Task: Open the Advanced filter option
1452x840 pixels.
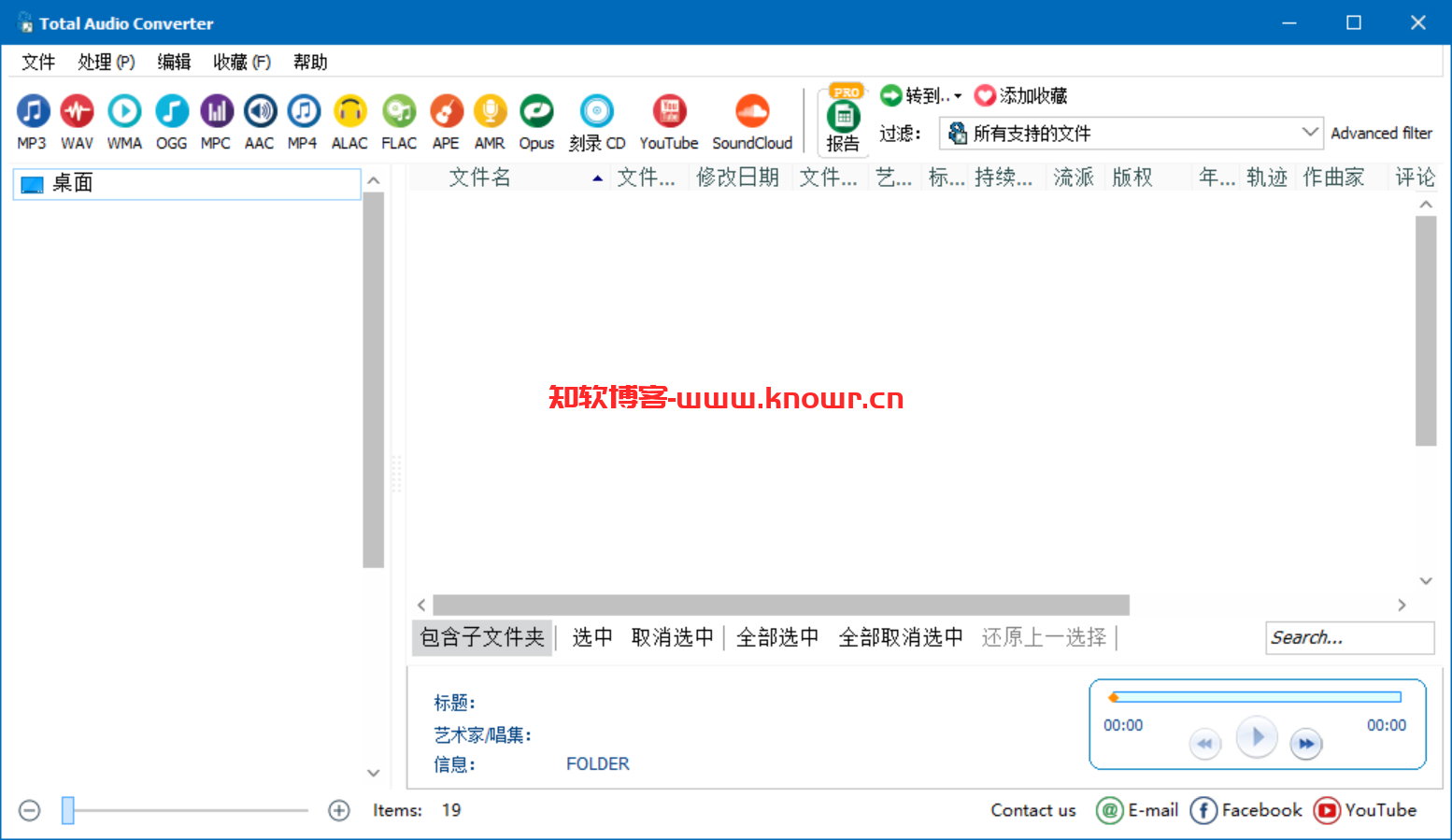Action: (1381, 133)
